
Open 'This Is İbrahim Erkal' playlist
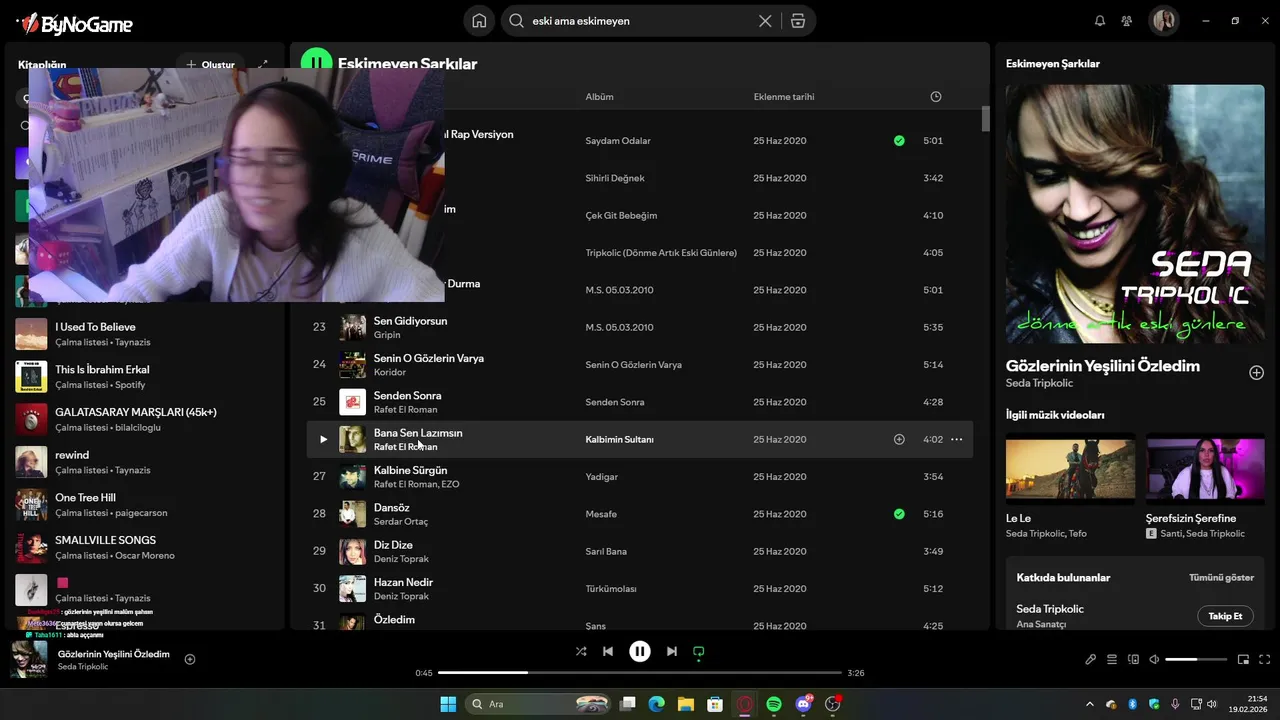click(x=140, y=377)
